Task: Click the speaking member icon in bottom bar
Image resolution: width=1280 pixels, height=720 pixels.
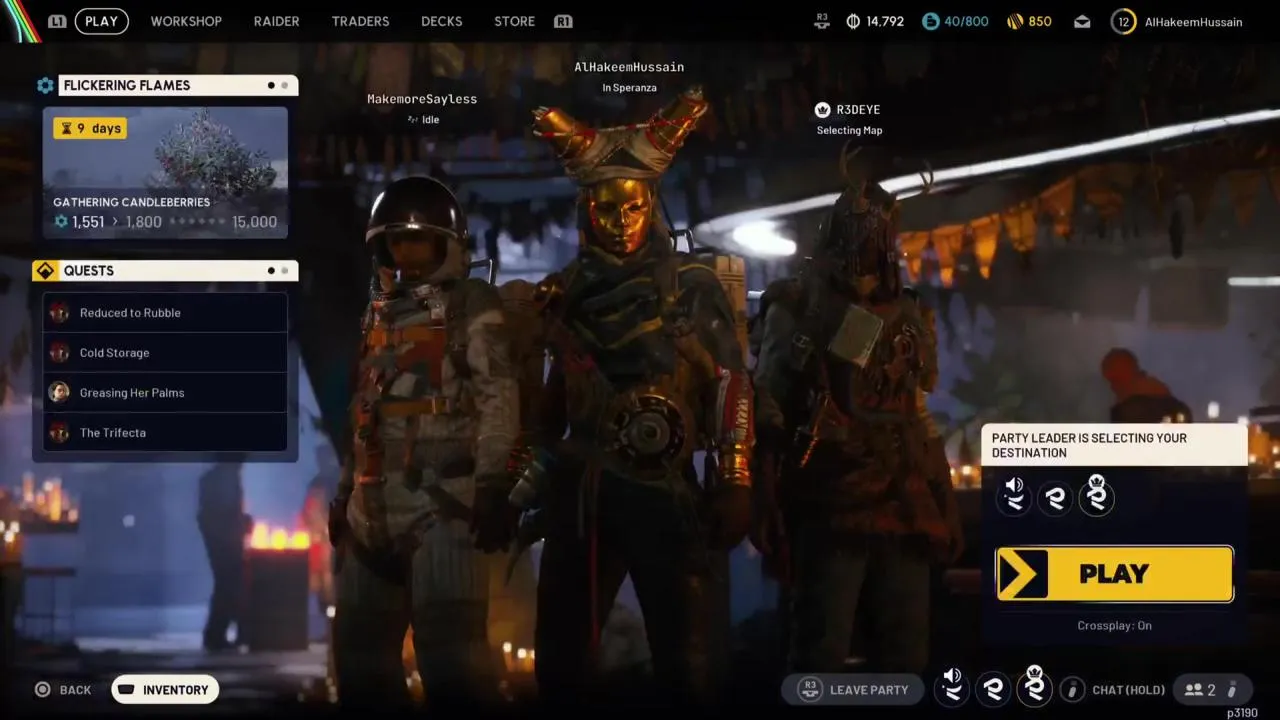Action: point(952,687)
